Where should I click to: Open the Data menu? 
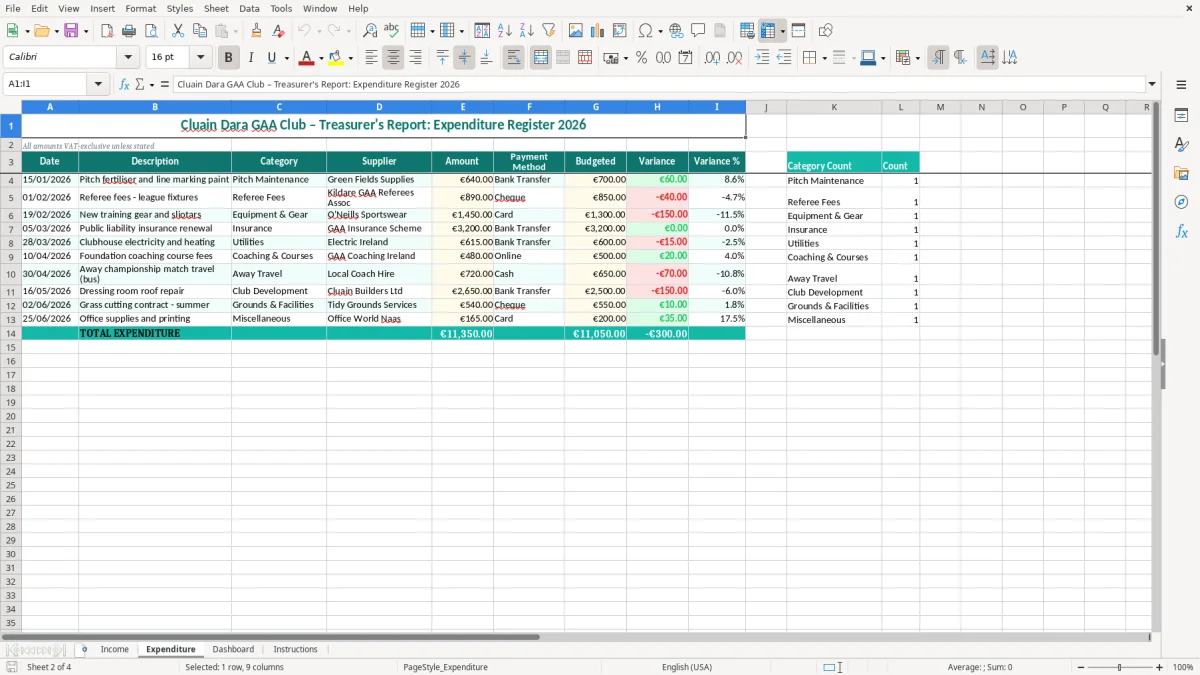coord(249,8)
